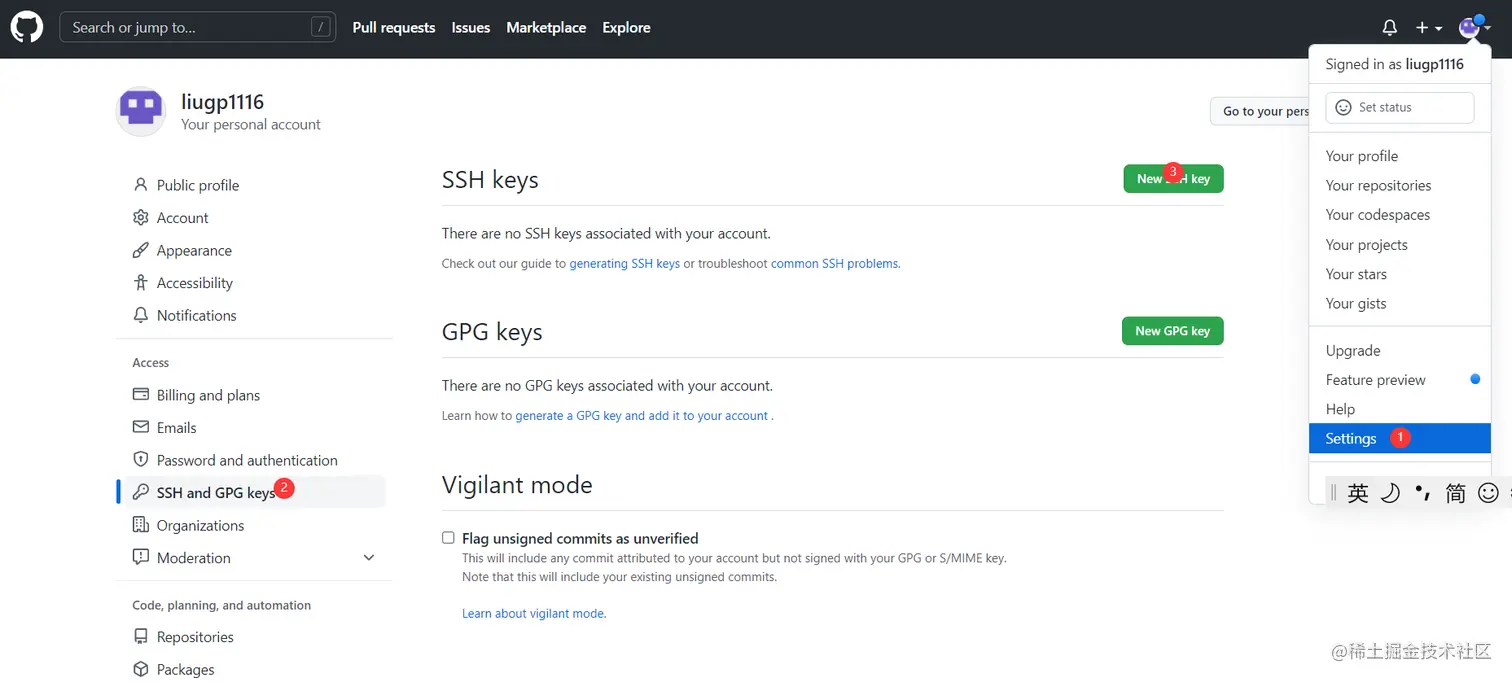Toggle IME 简 simplified Chinese mode

(1455, 492)
